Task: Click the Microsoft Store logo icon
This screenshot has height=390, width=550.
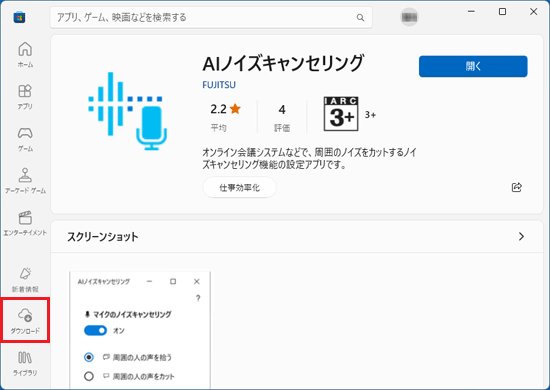Action: pos(19,17)
